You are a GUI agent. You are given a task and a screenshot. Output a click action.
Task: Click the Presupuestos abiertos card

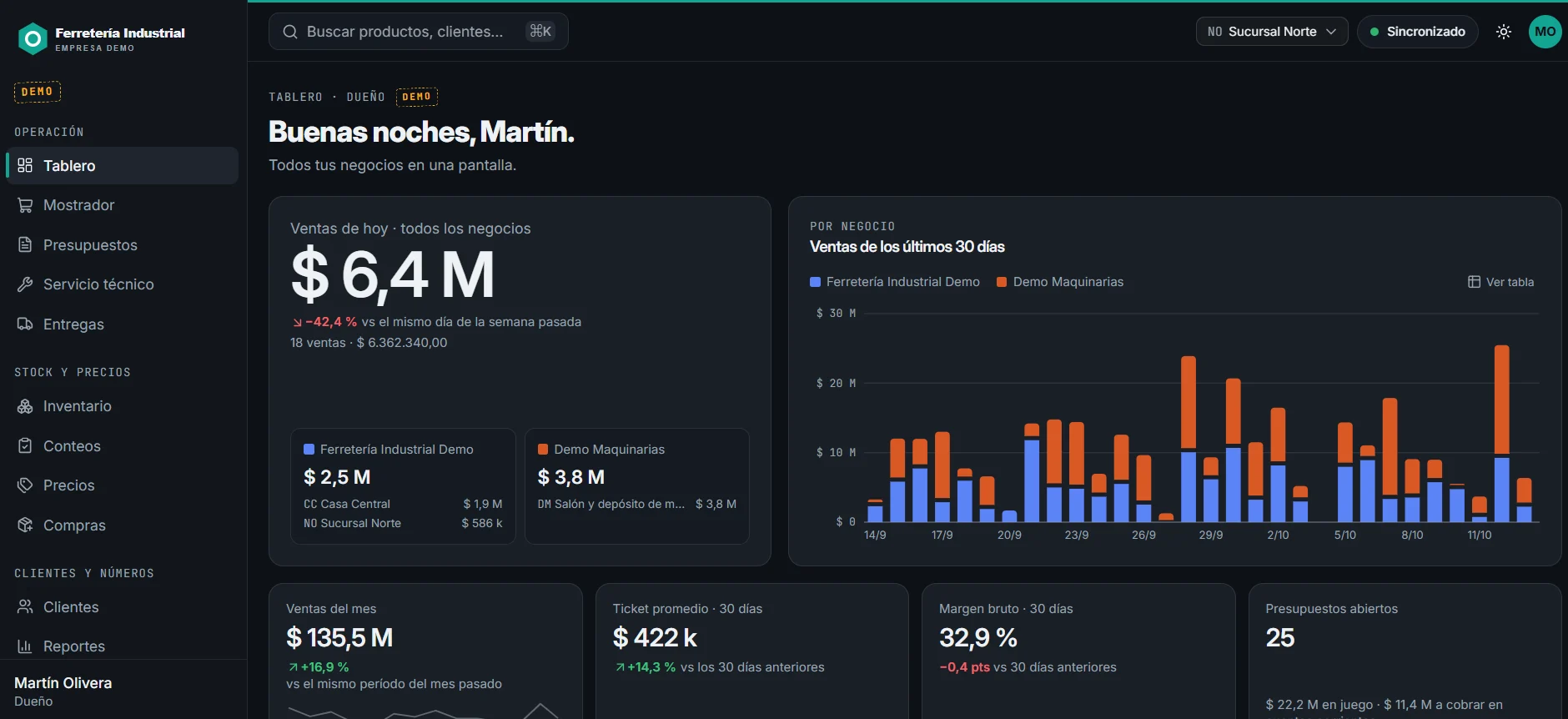click(x=1405, y=651)
